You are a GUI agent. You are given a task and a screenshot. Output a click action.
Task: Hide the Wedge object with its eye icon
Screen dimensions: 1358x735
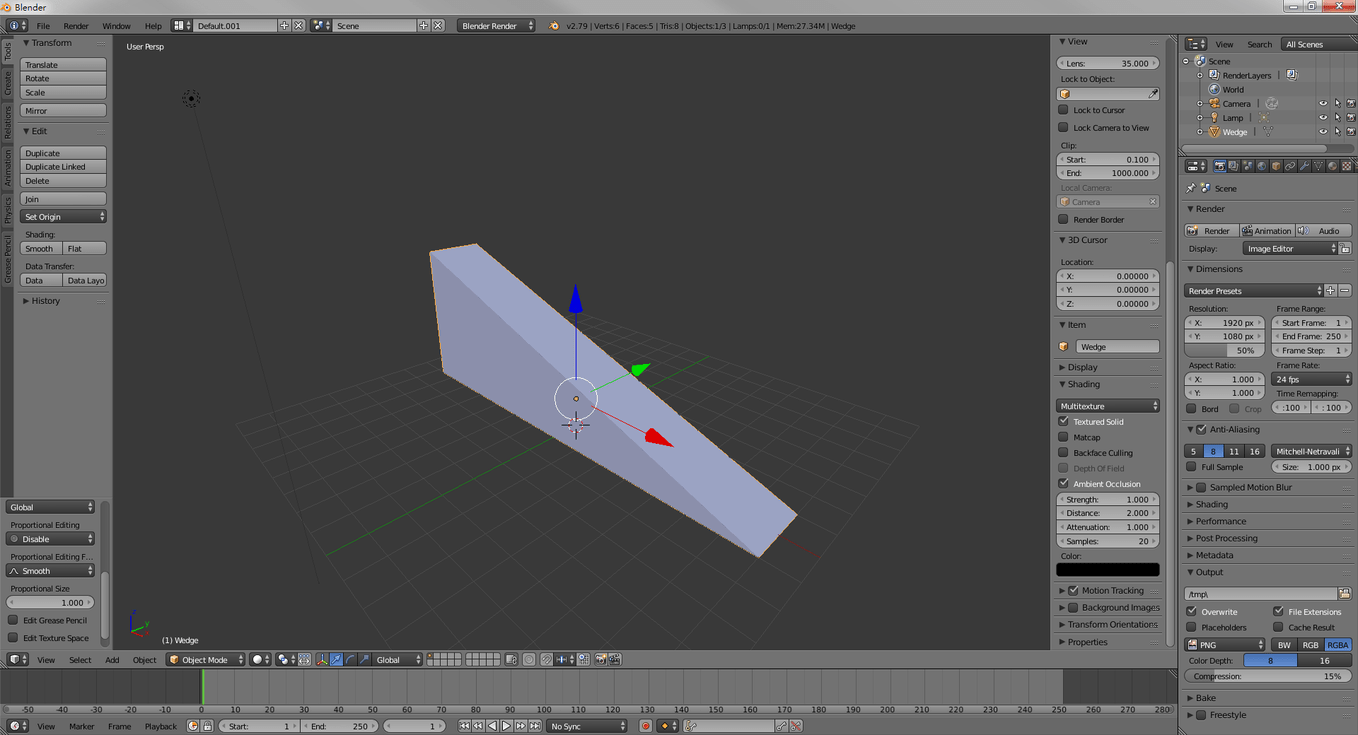pos(1323,132)
